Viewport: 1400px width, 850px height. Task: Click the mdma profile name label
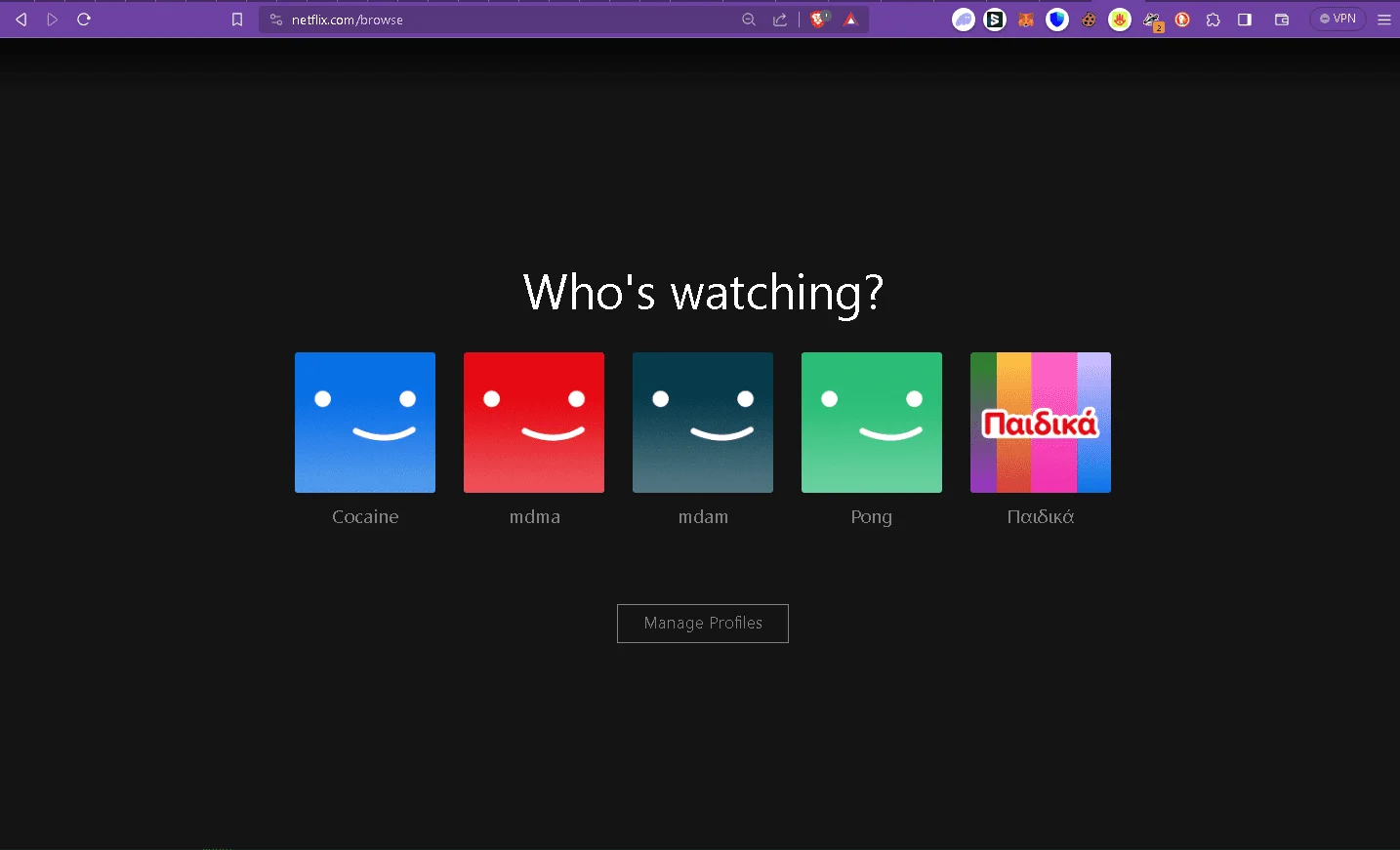tap(535, 517)
